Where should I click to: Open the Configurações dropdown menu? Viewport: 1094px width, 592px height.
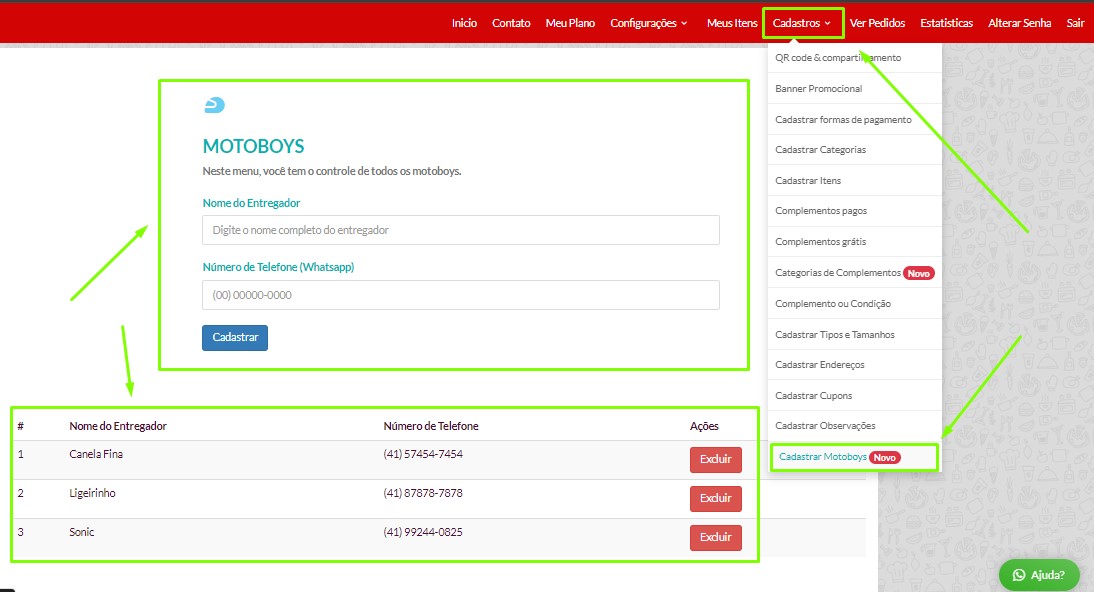[648, 23]
